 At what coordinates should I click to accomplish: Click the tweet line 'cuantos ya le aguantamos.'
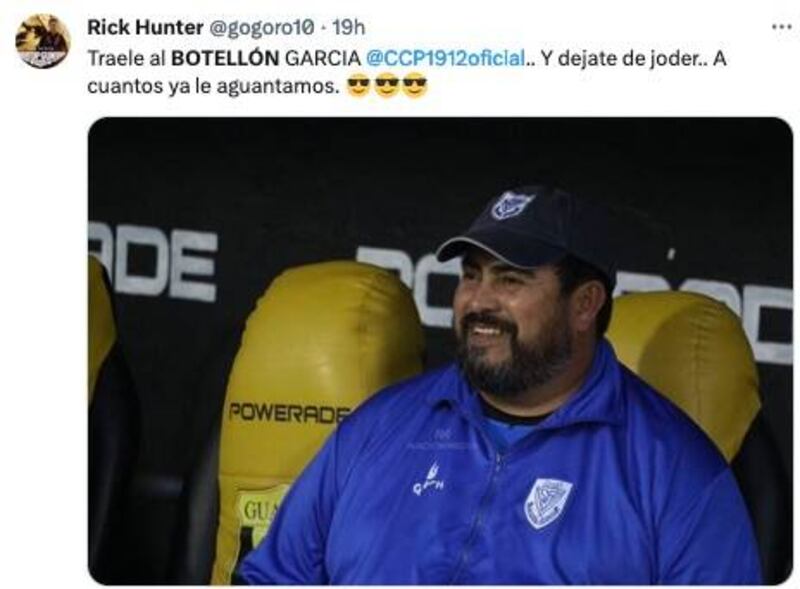(213, 86)
